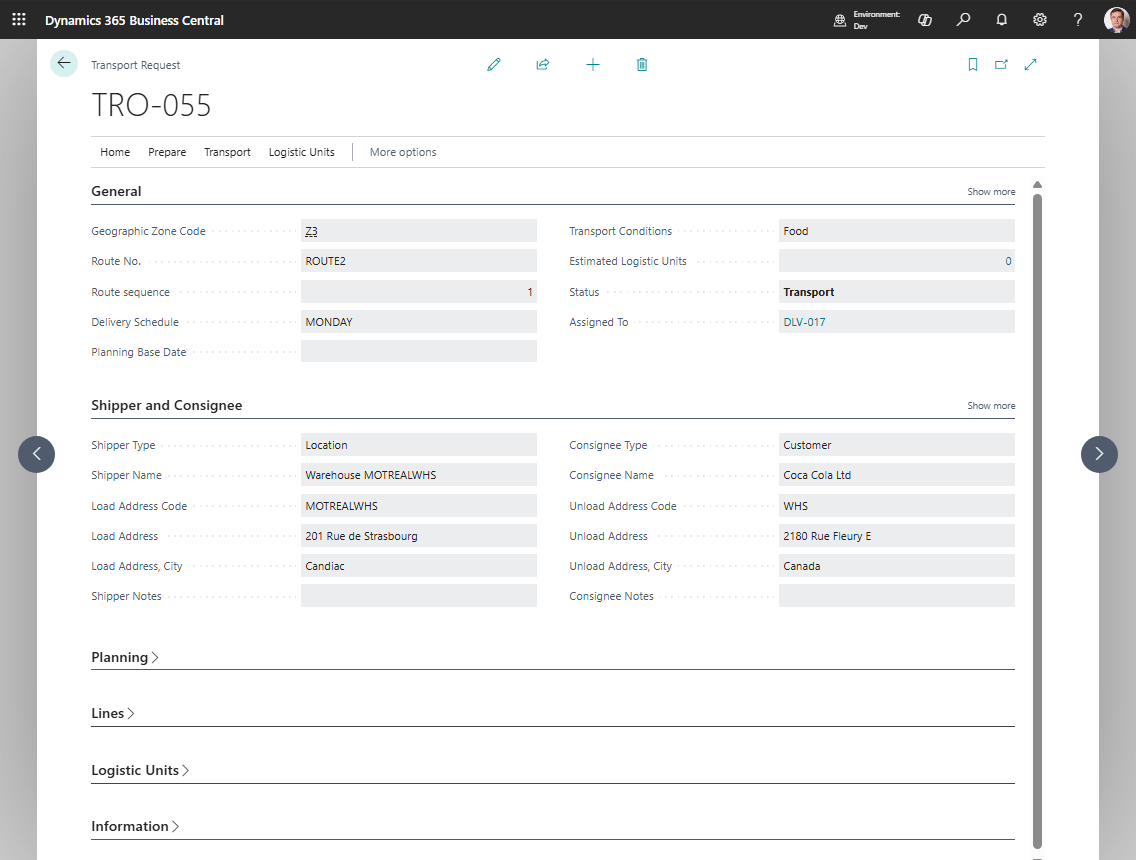Open the app launcher waffle menu
The width and height of the screenshot is (1136, 860).
point(19,20)
